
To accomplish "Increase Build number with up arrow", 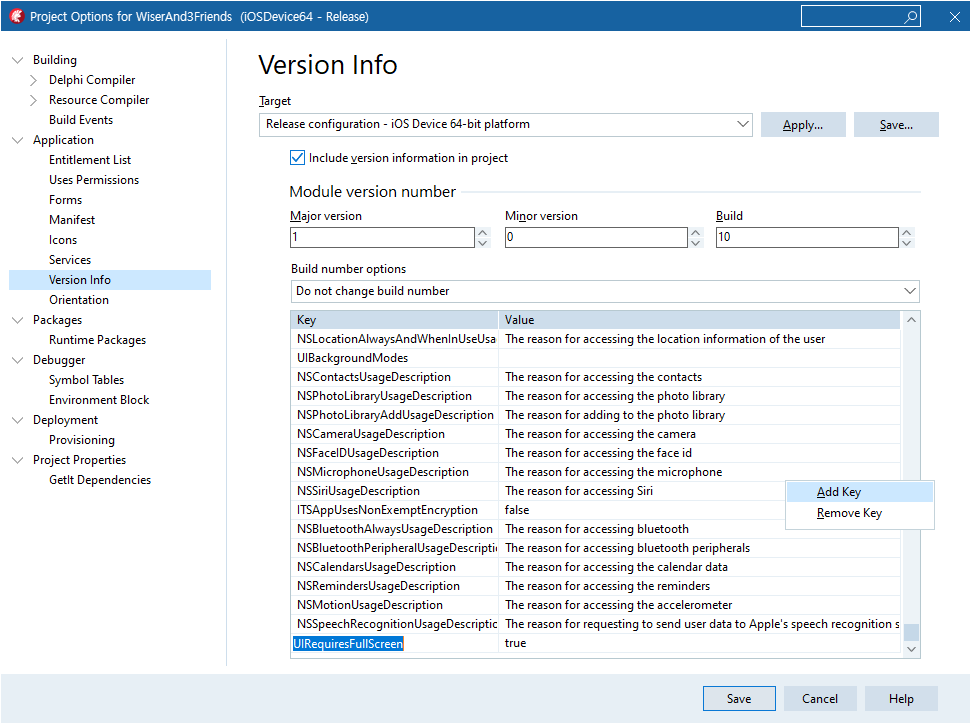I will [907, 233].
